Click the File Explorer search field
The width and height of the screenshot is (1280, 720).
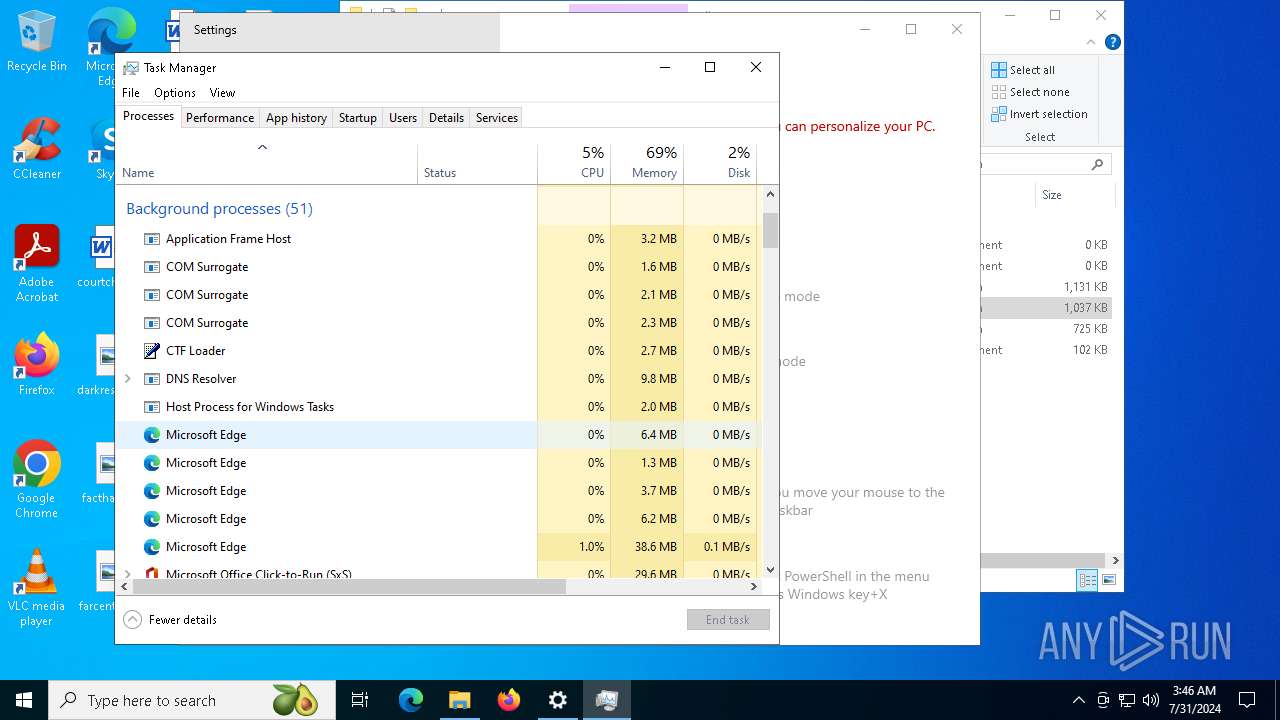(1045, 164)
